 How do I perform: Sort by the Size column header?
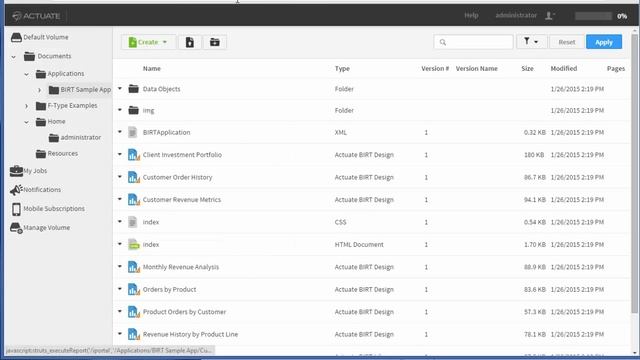click(x=527, y=69)
